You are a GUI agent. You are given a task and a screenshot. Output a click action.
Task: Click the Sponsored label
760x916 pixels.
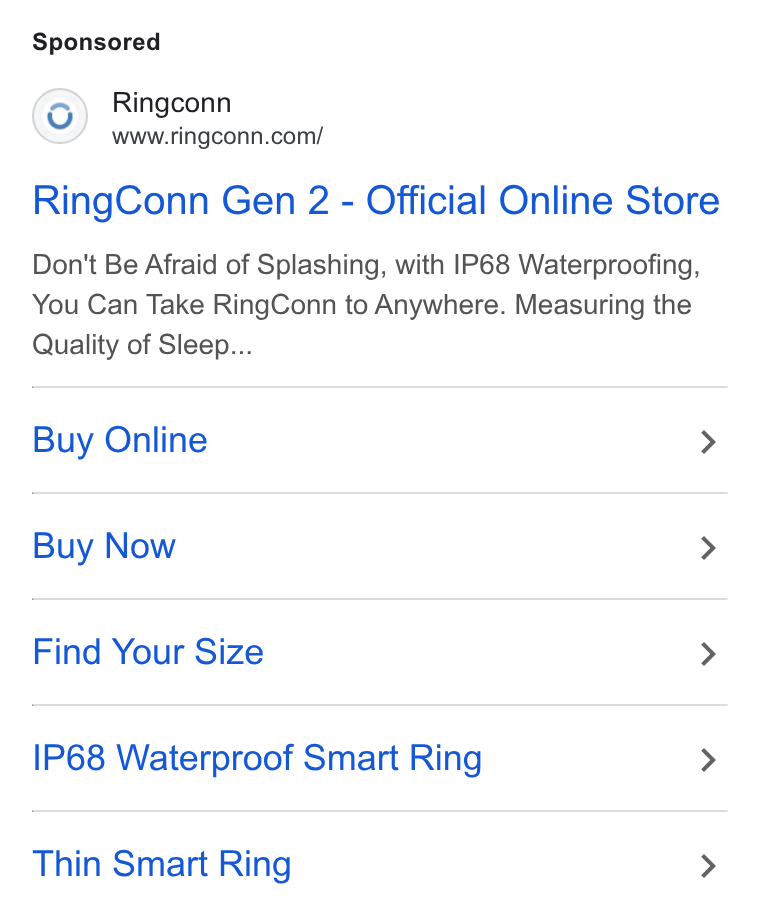(96, 42)
